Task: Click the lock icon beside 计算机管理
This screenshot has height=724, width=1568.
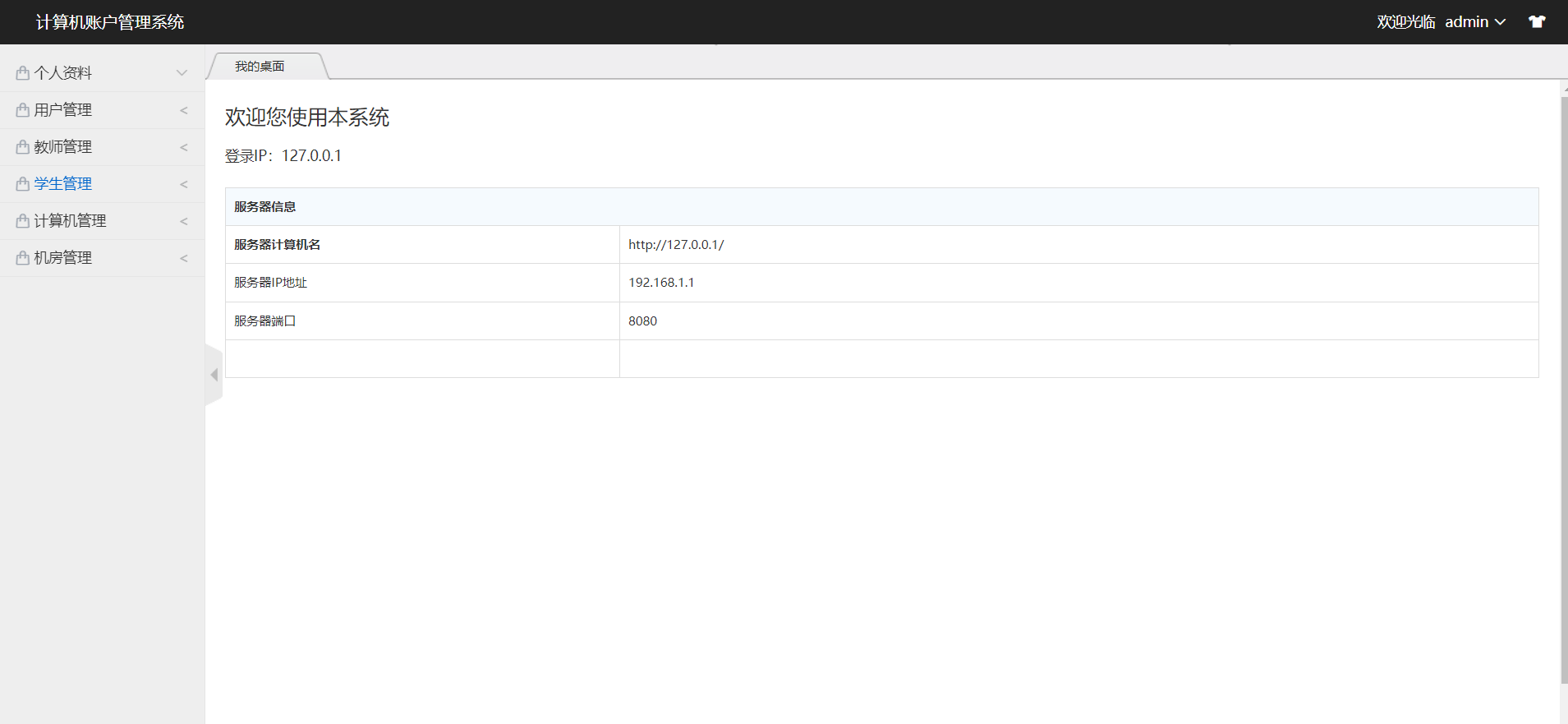Action: pyautogui.click(x=23, y=221)
